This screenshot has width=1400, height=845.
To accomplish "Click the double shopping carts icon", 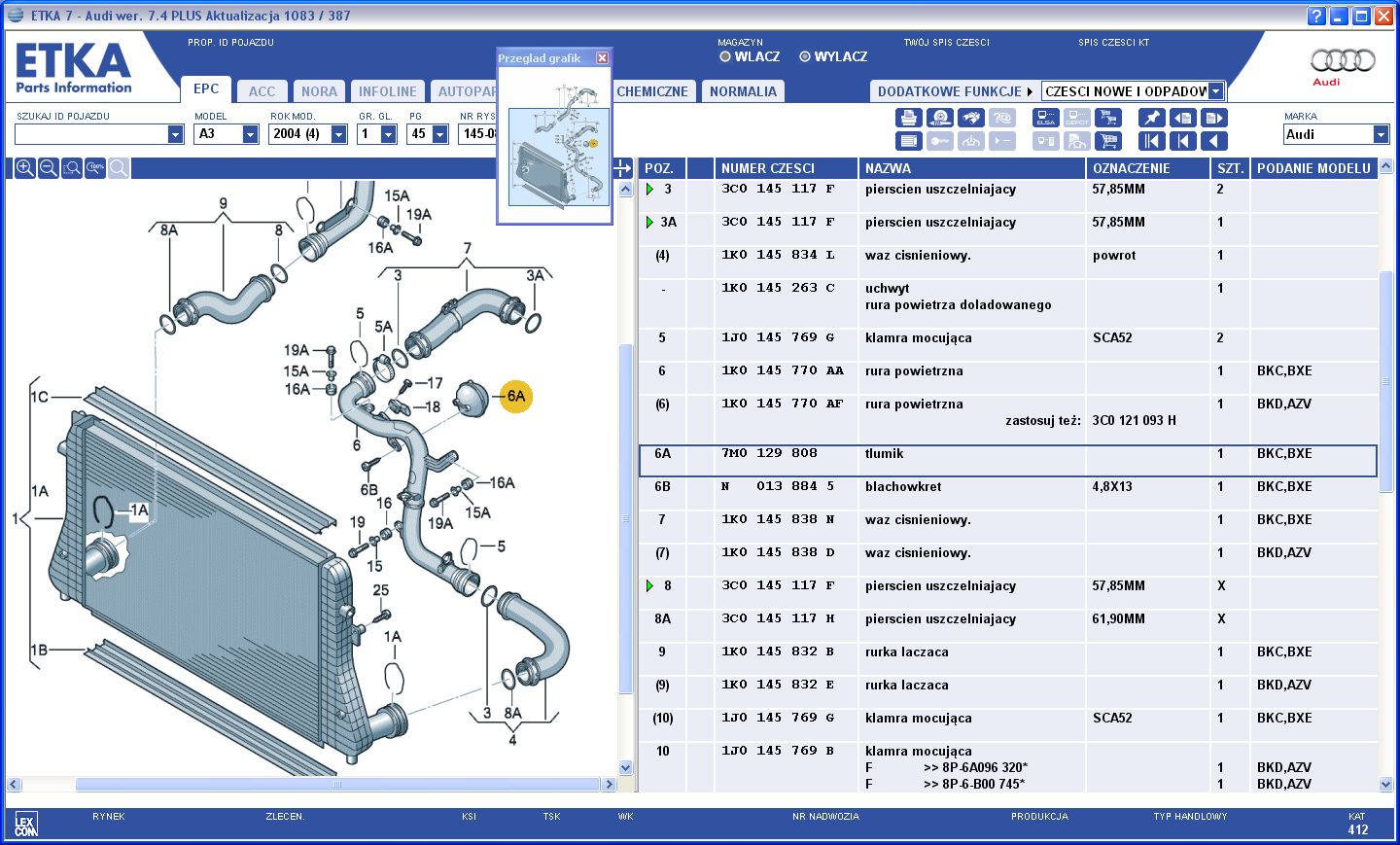I will [x=1107, y=118].
